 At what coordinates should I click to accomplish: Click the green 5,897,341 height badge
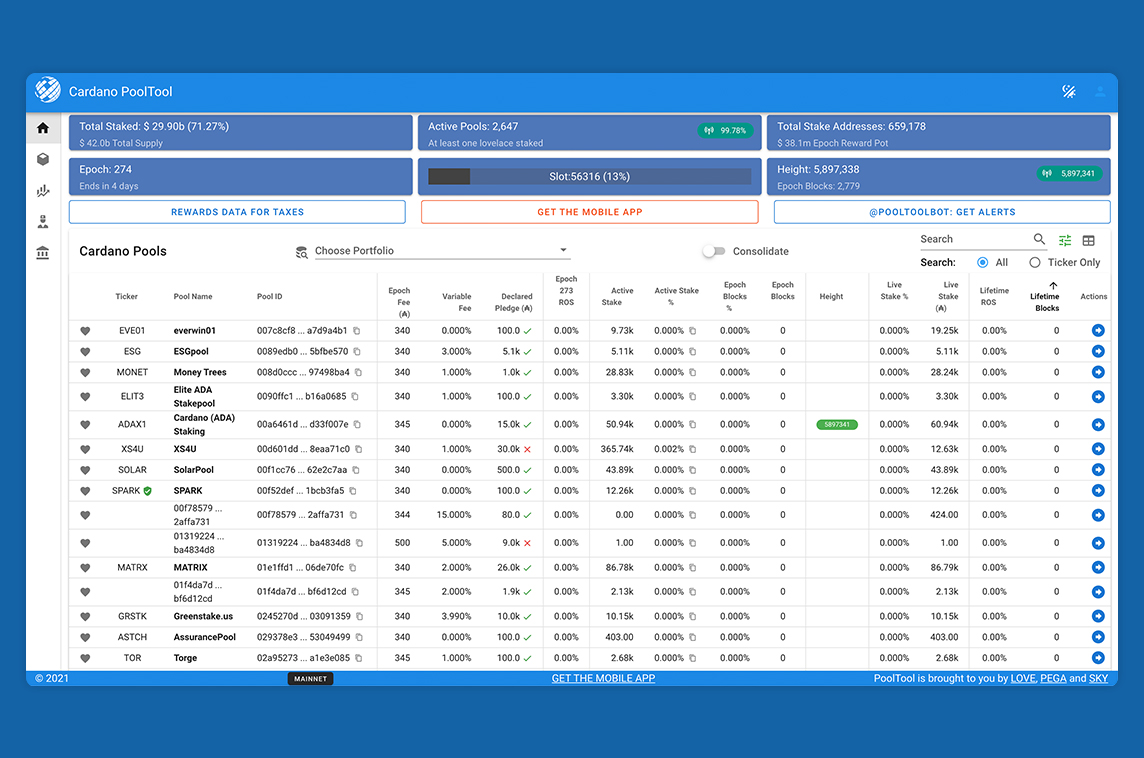[x=1070, y=174]
